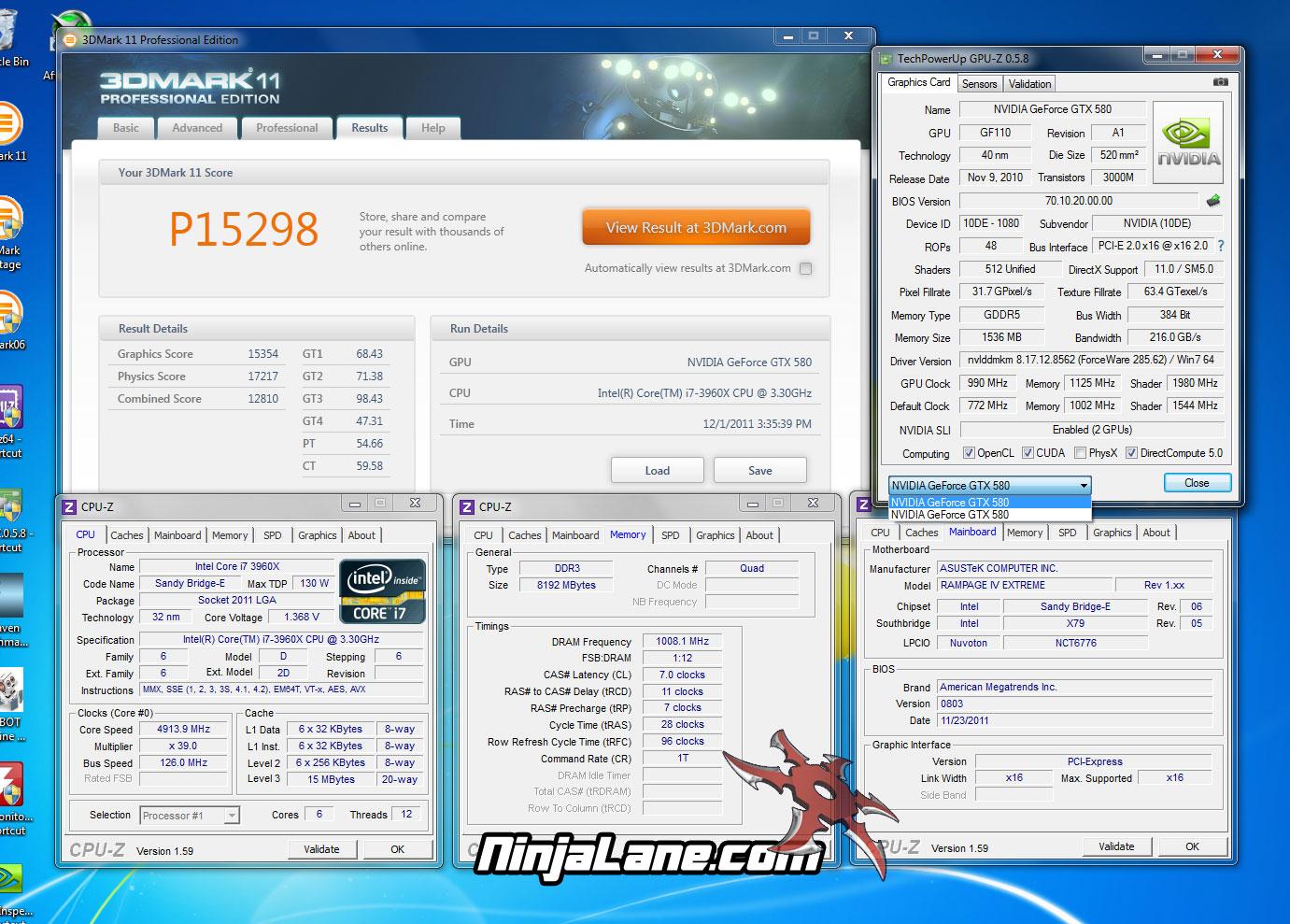Click the Close button in GPU-Z
Image resolution: width=1290 pixels, height=924 pixels.
[x=1197, y=483]
